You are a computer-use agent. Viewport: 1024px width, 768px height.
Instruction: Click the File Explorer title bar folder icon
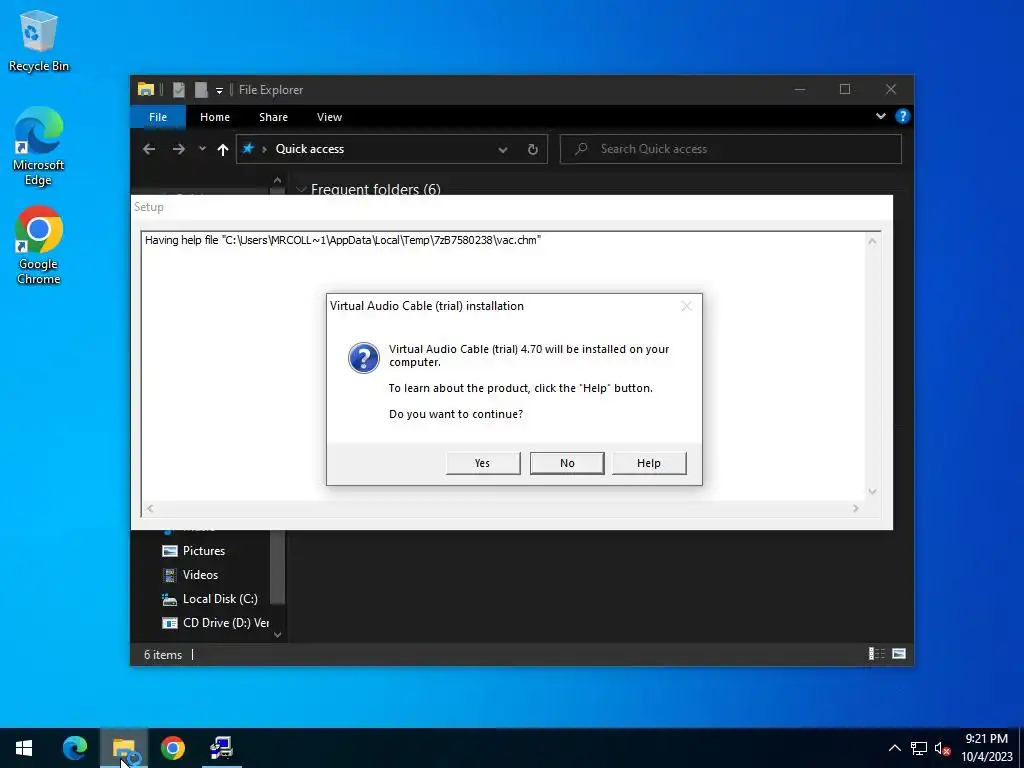[x=146, y=89]
